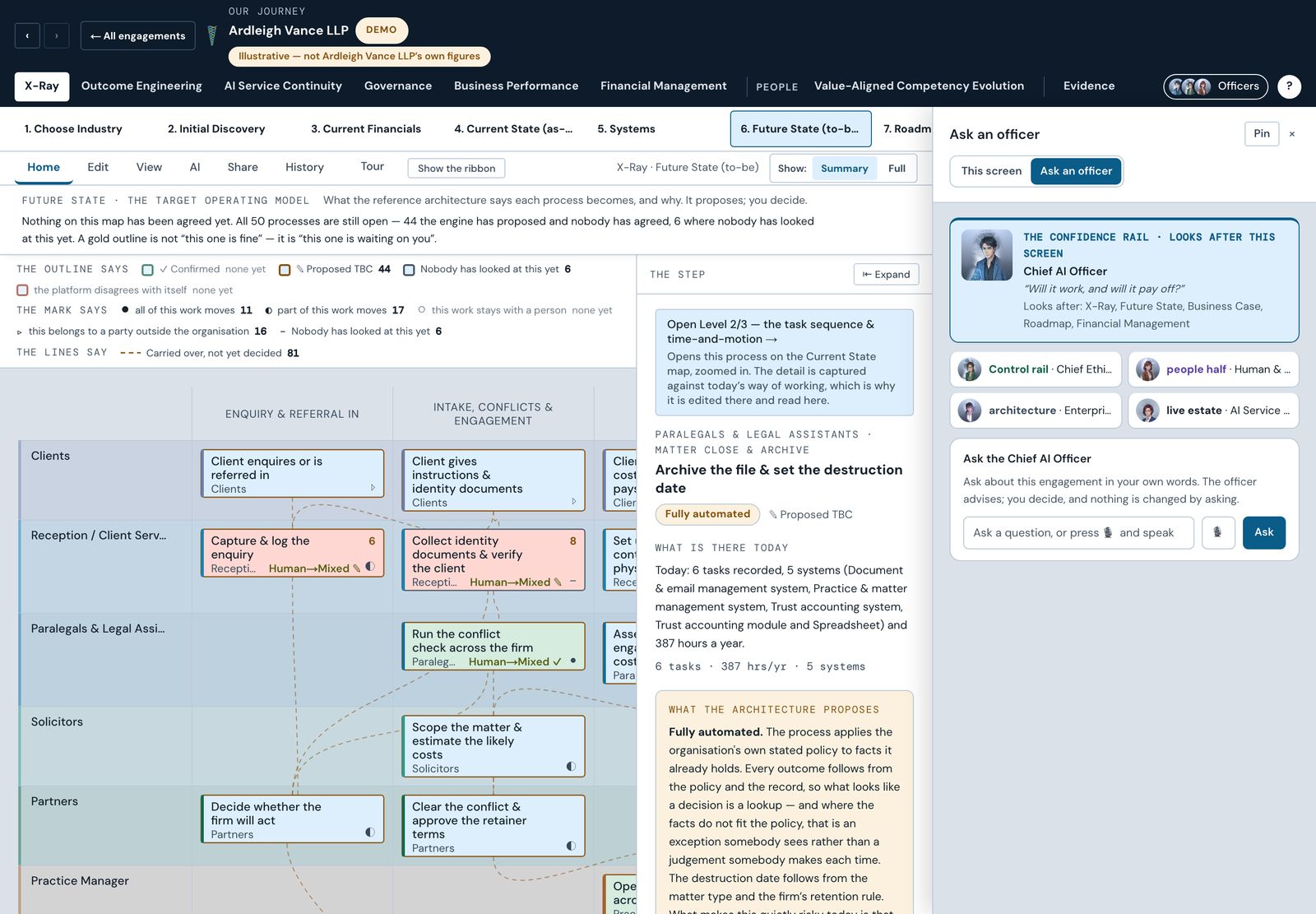Open the Evidence tab

click(1089, 86)
